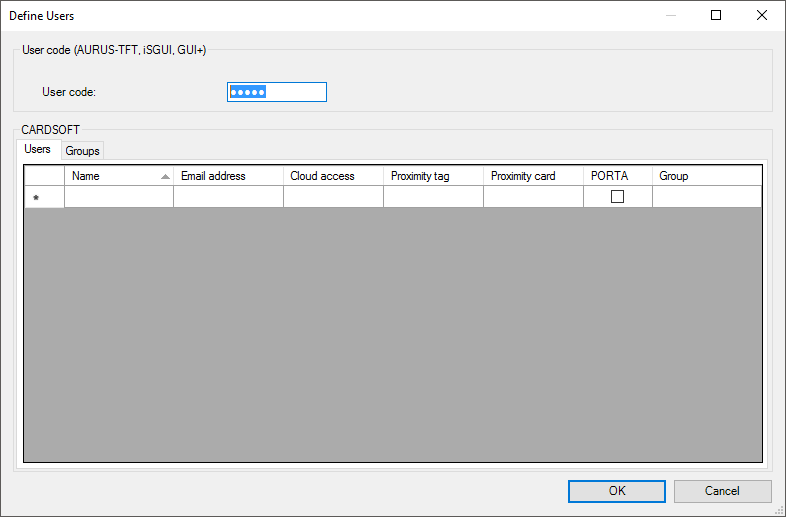This screenshot has height=517, width=786.
Task: Tick the PORTA checkbox in new row
Action: pyautogui.click(x=617, y=197)
